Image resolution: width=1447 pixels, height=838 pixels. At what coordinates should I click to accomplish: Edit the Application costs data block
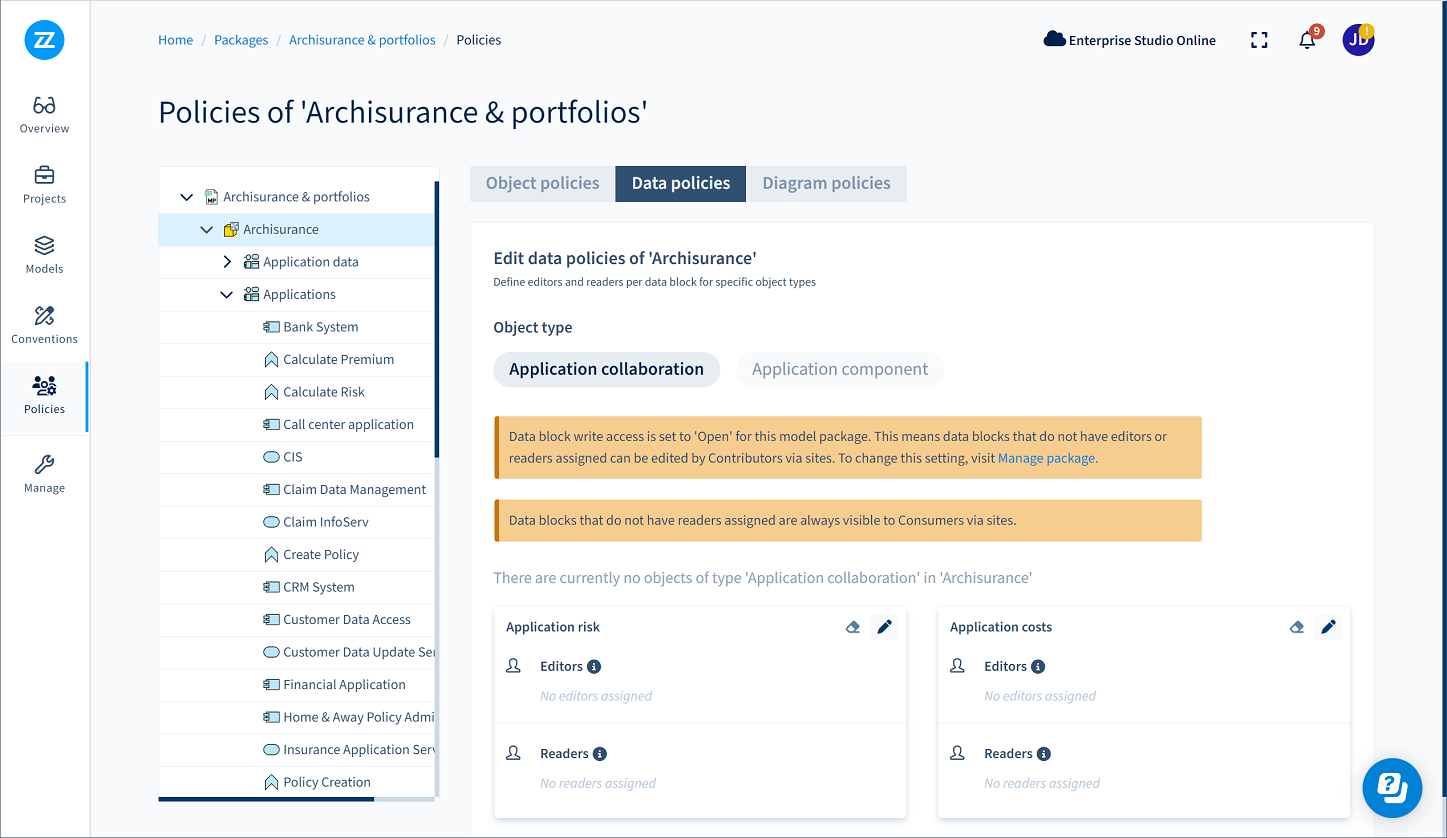tap(1328, 627)
